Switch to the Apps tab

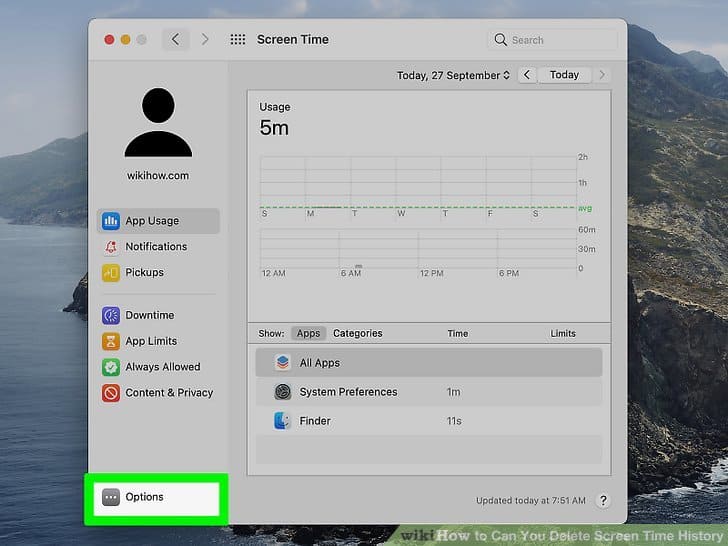click(x=308, y=333)
